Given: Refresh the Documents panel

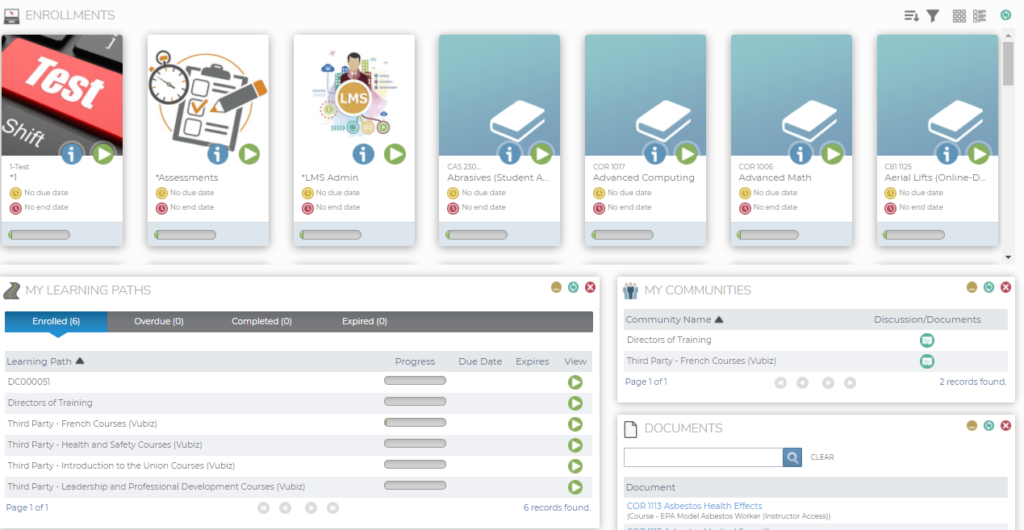Looking at the screenshot, I should [x=989, y=426].
